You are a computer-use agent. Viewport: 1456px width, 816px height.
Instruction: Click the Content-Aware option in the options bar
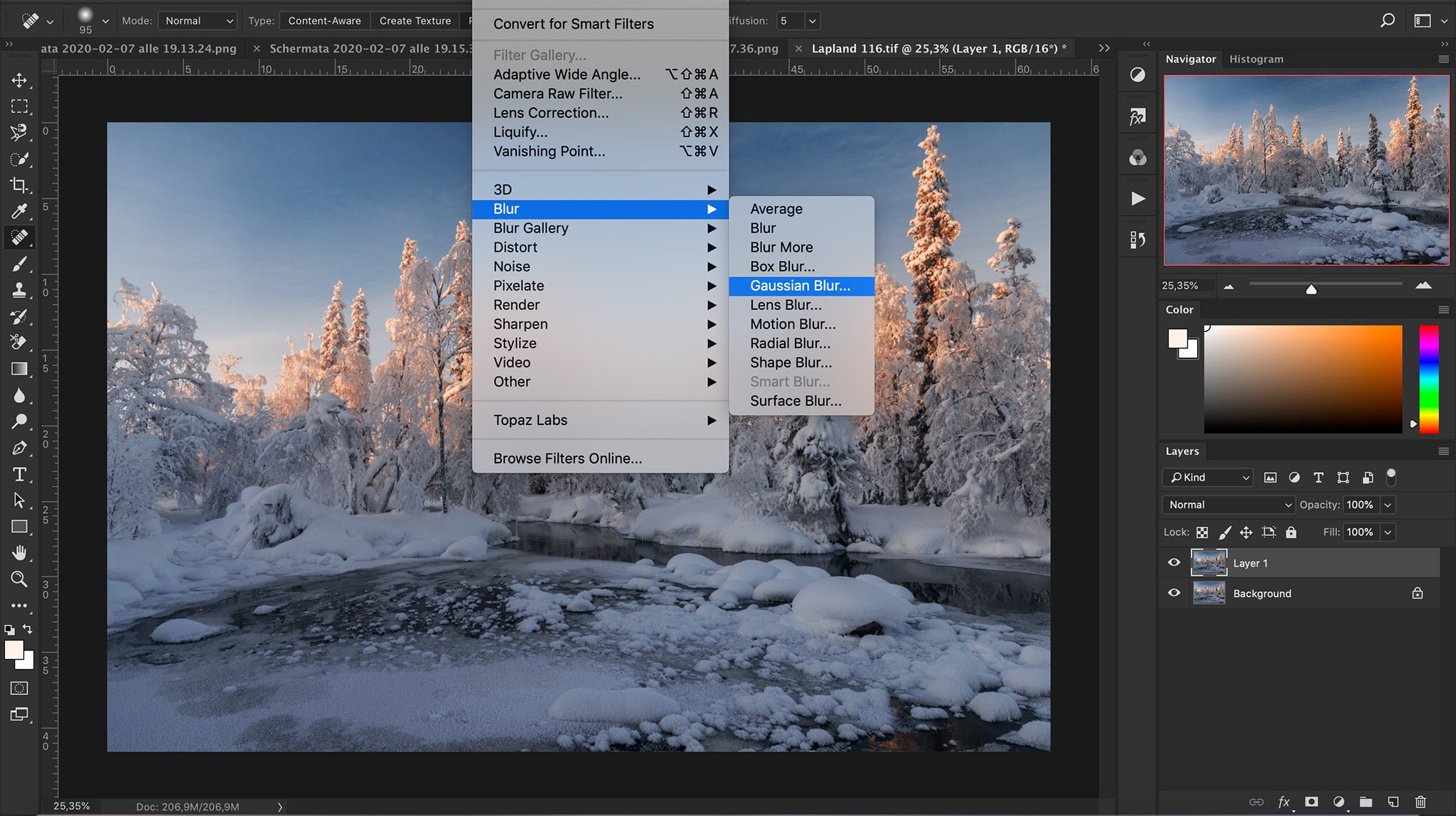coord(324,21)
